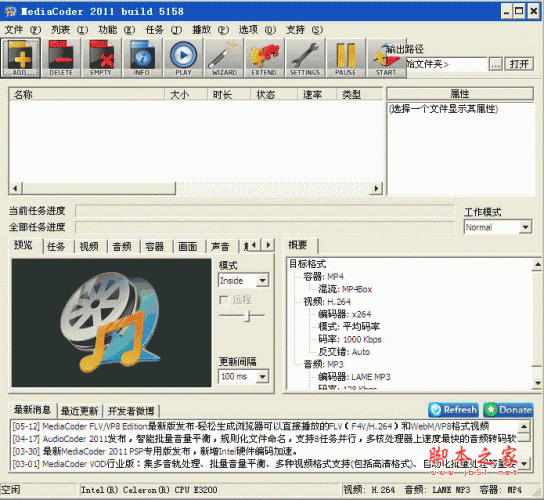Open the [05-12] MediaCoder FLV/VP8 Edition news

click(x=251, y=426)
